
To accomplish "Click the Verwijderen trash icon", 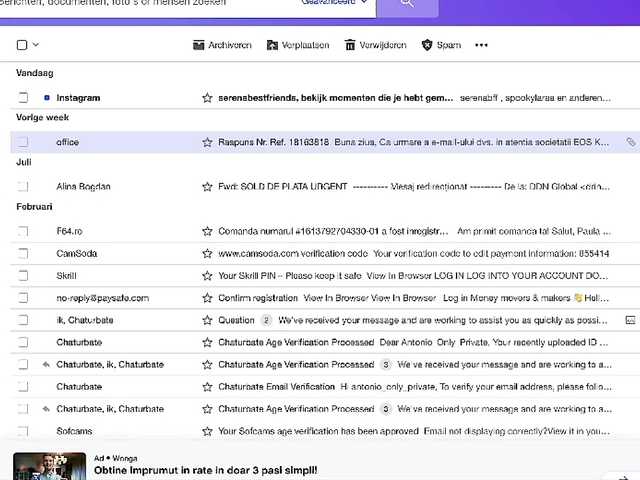I will 350,45.
